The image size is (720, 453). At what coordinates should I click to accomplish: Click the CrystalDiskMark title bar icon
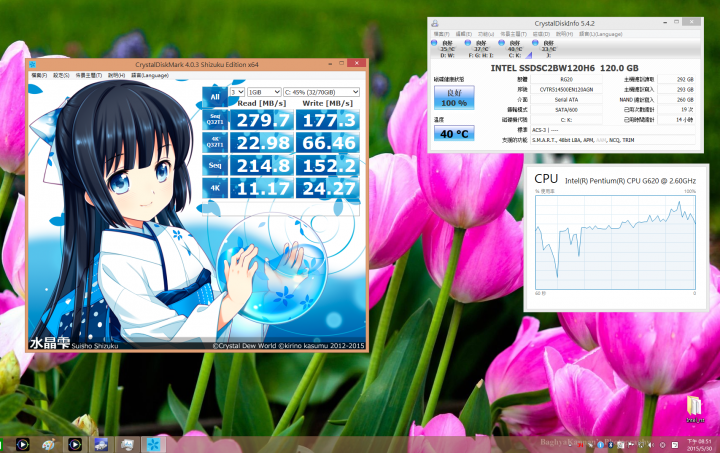32,64
